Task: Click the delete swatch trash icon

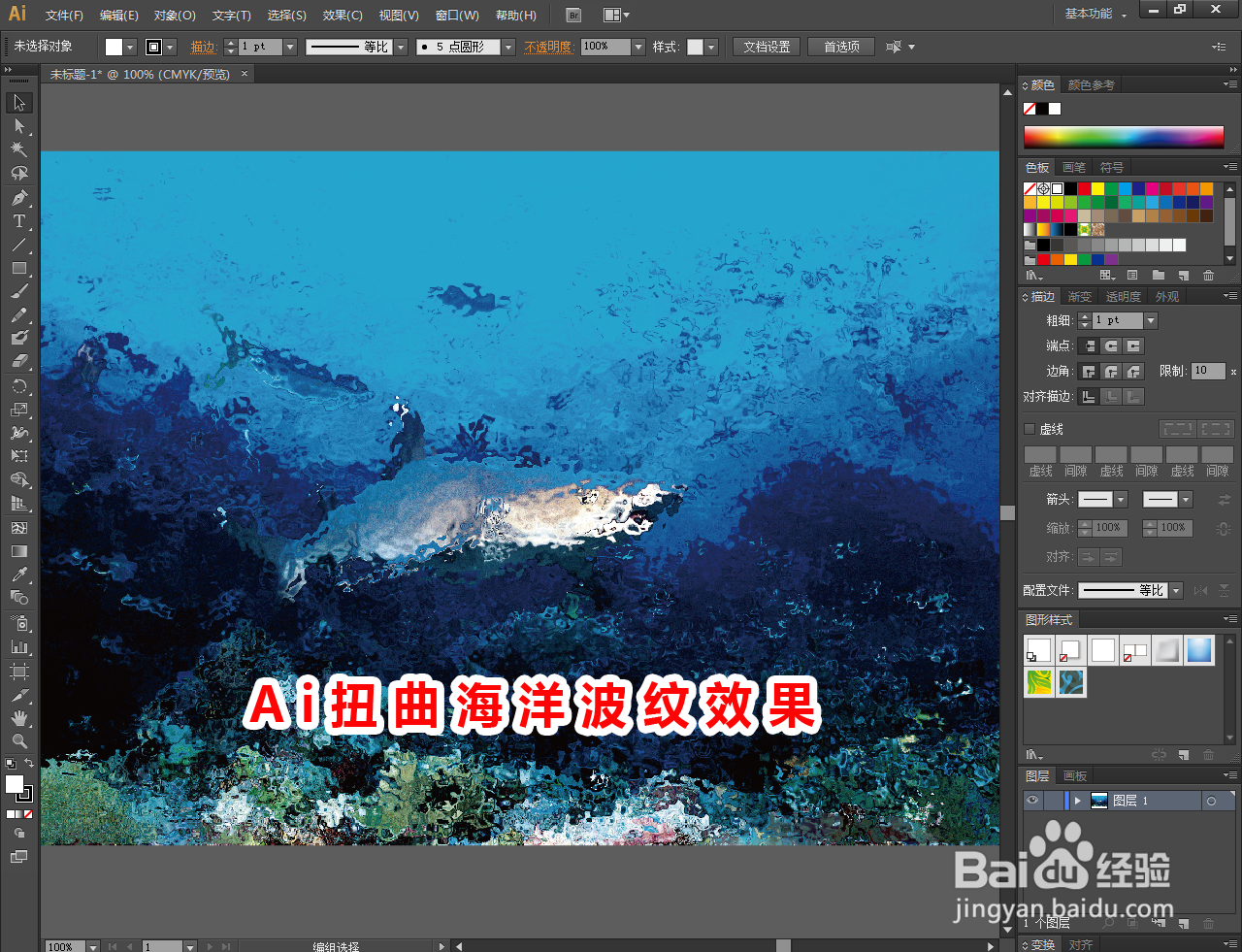Action: 1208,275
